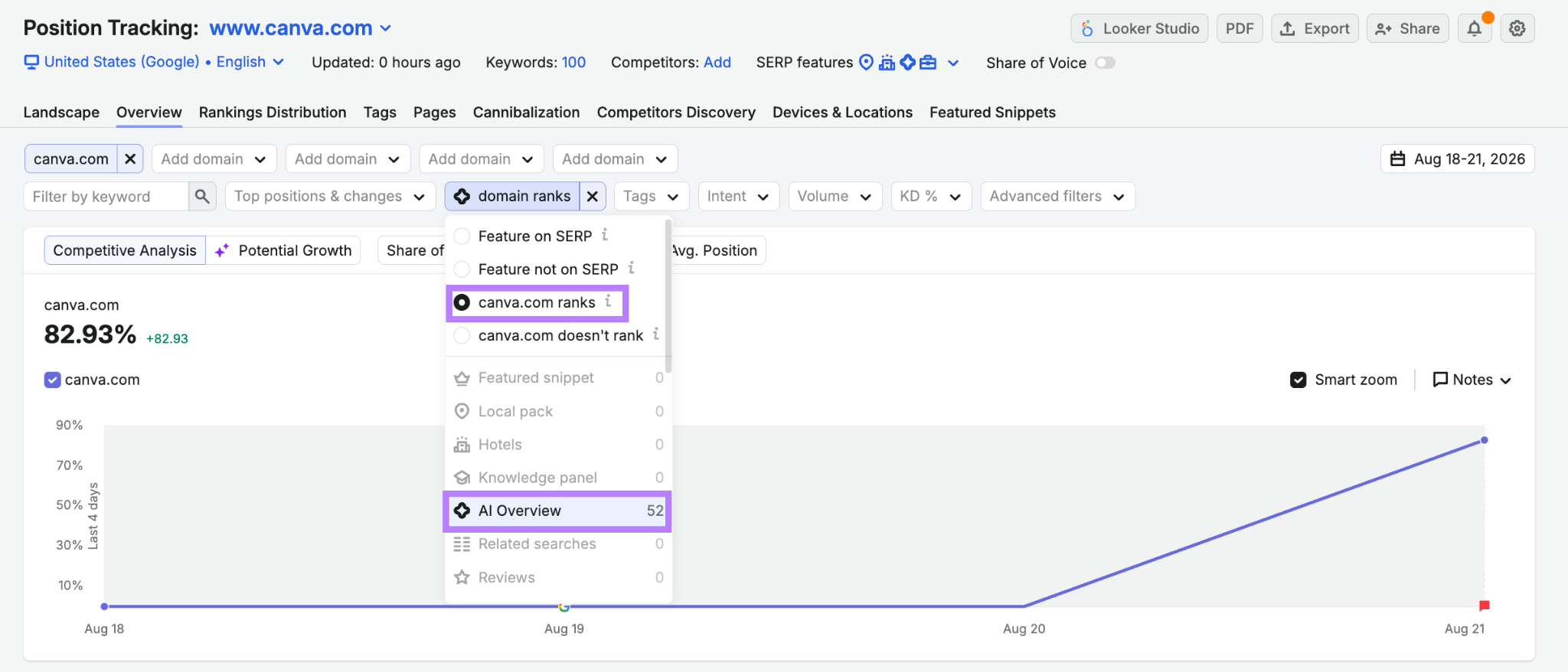This screenshot has width=1568, height=672.
Task: Select Knowledge panel in filter list
Action: tap(557, 478)
